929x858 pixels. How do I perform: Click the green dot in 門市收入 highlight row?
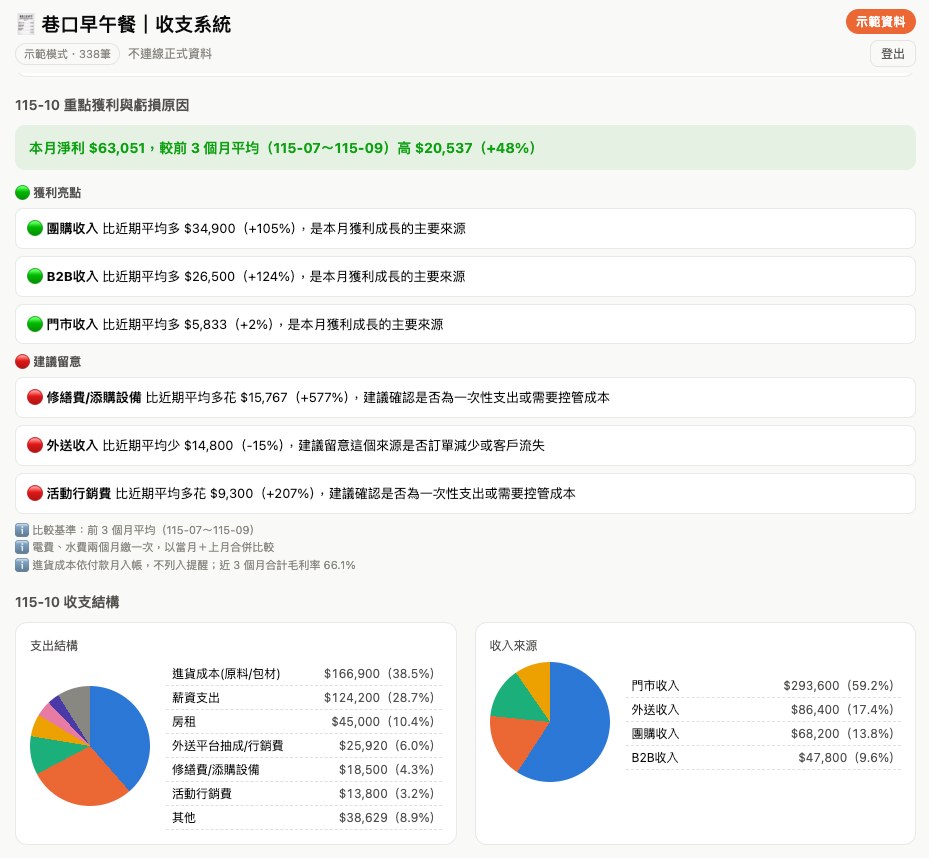(34, 324)
